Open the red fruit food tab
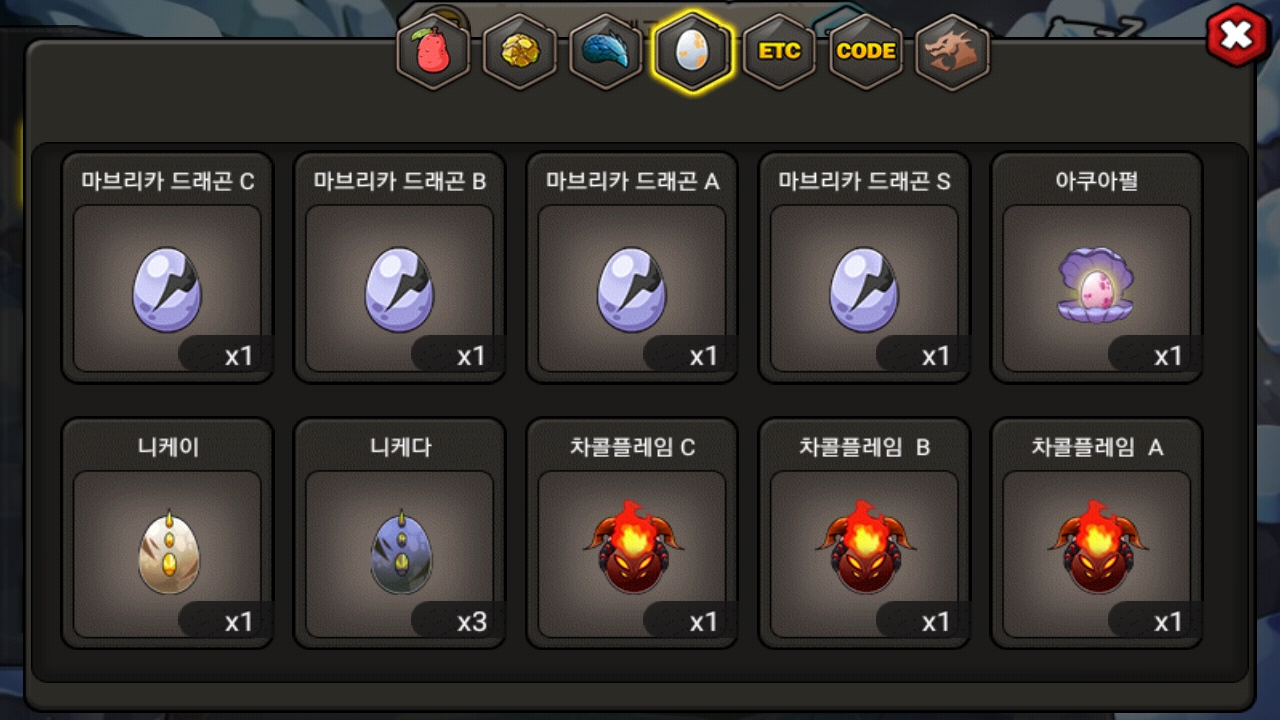The width and height of the screenshot is (1280, 720). point(433,51)
